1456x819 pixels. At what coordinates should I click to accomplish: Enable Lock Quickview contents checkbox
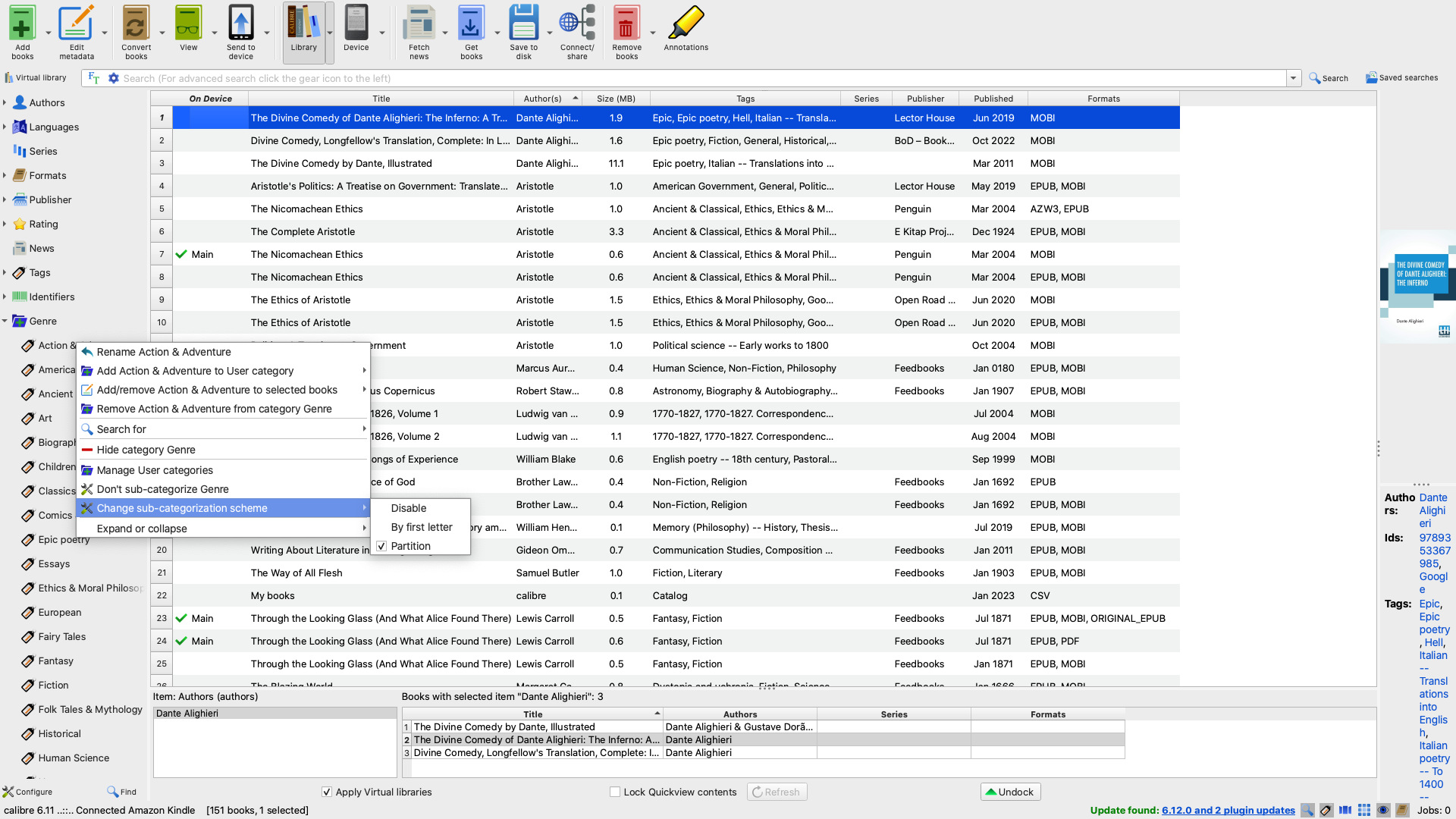click(x=615, y=792)
